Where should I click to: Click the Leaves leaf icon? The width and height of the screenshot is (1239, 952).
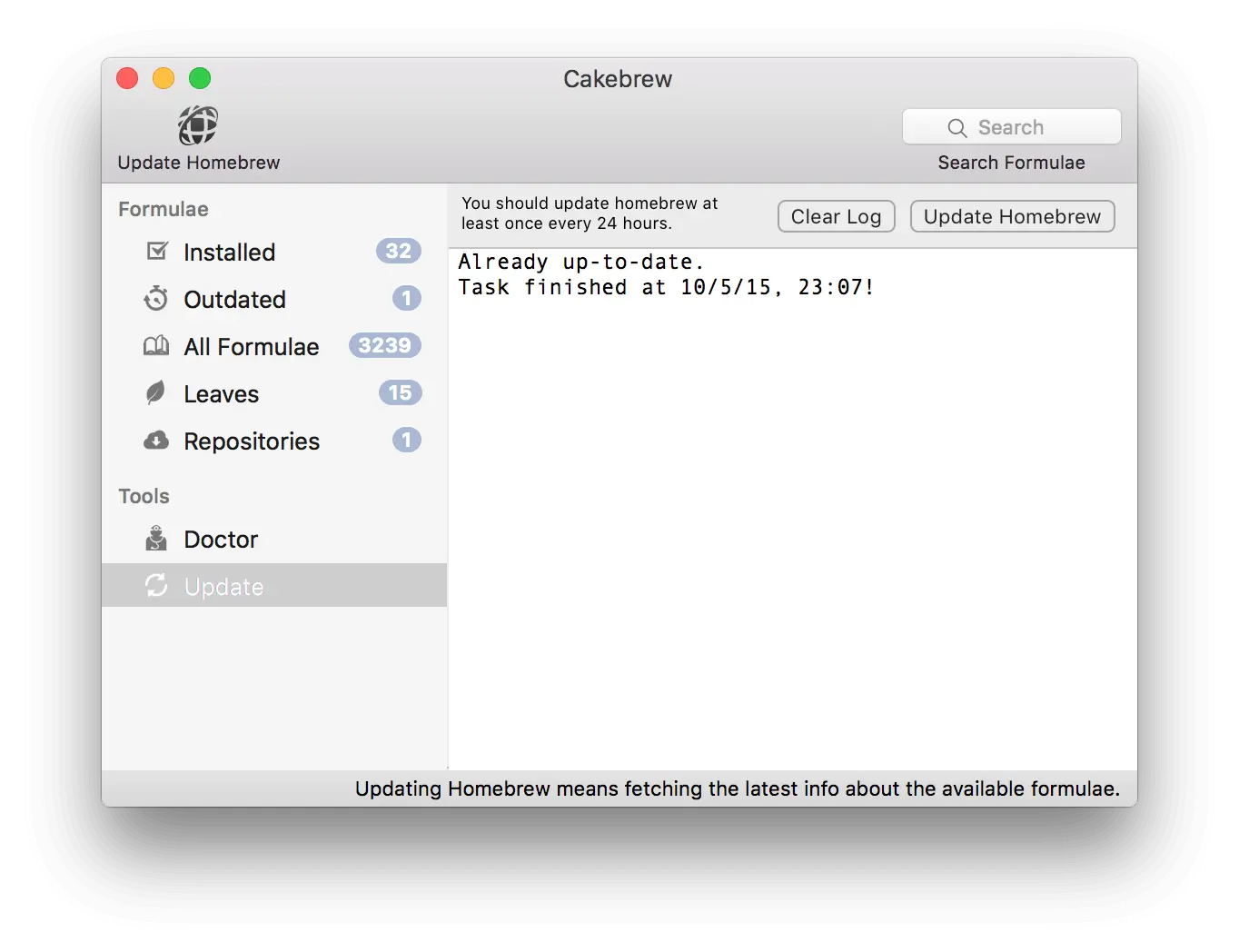click(x=156, y=393)
